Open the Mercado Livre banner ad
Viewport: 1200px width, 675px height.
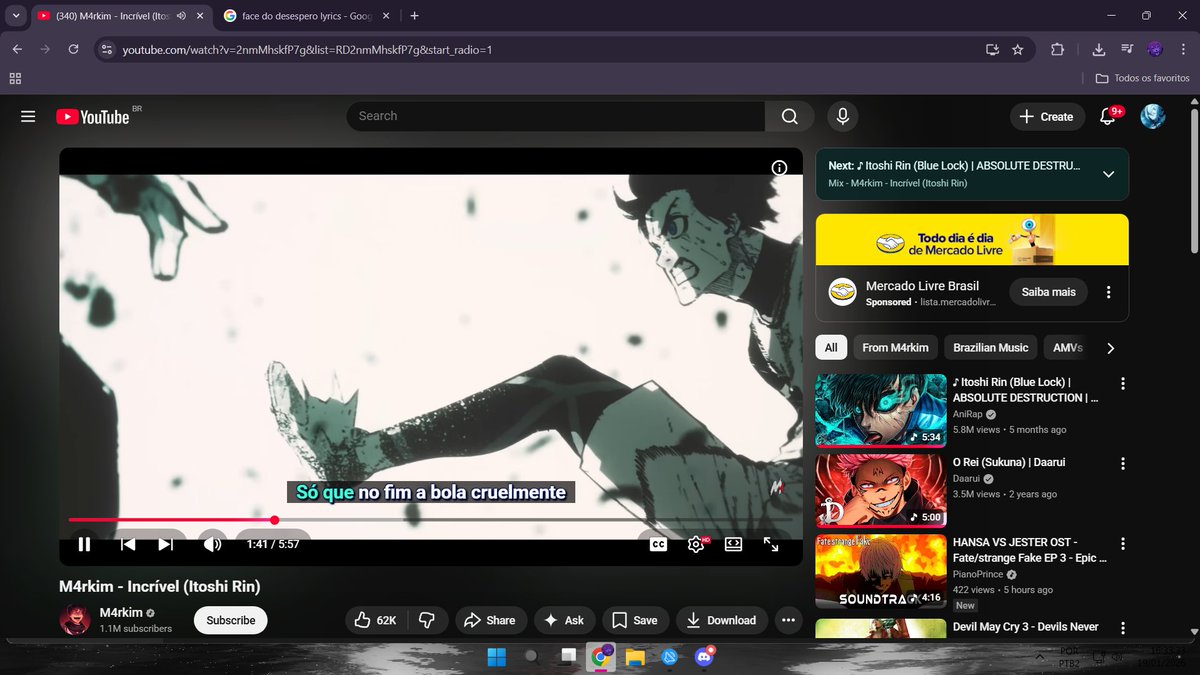tap(972, 239)
